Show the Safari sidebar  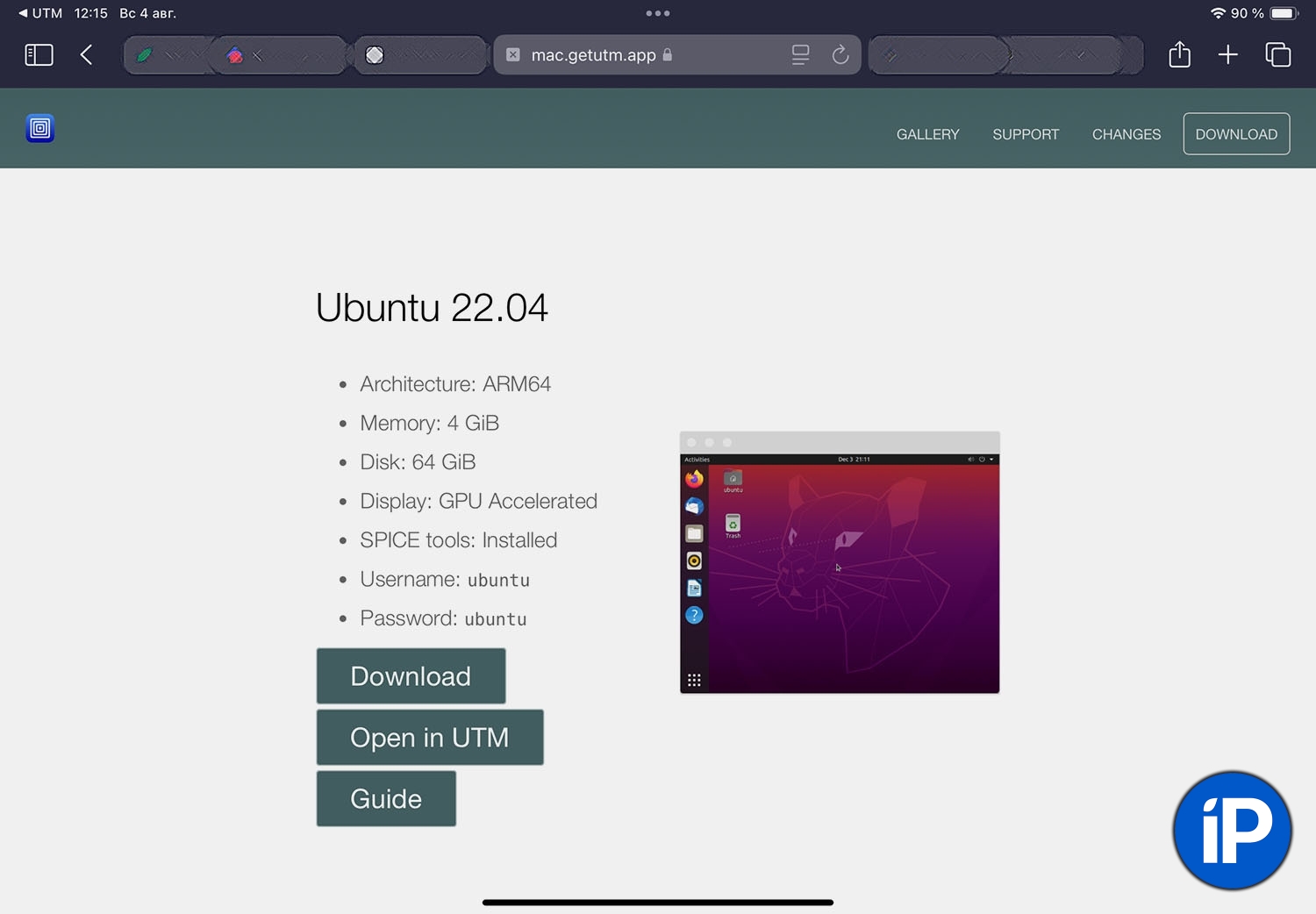[x=39, y=55]
